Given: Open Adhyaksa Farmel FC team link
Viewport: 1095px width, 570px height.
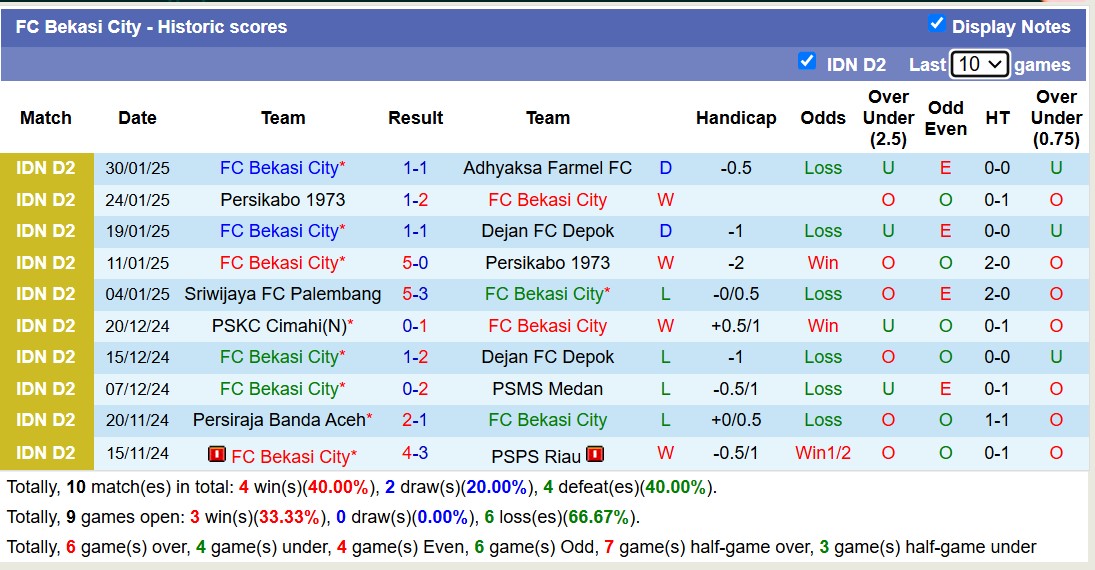Looking at the screenshot, I should tap(547, 168).
